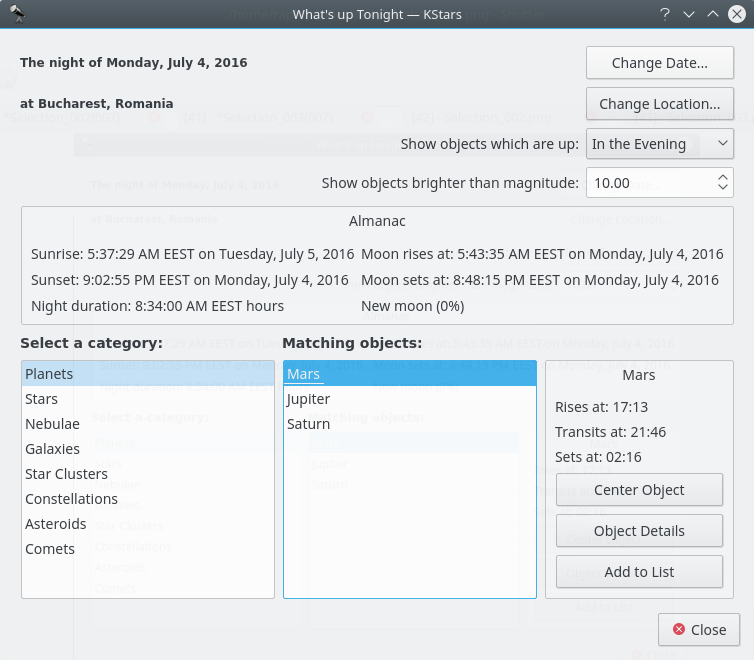Select the Stars category

point(42,399)
